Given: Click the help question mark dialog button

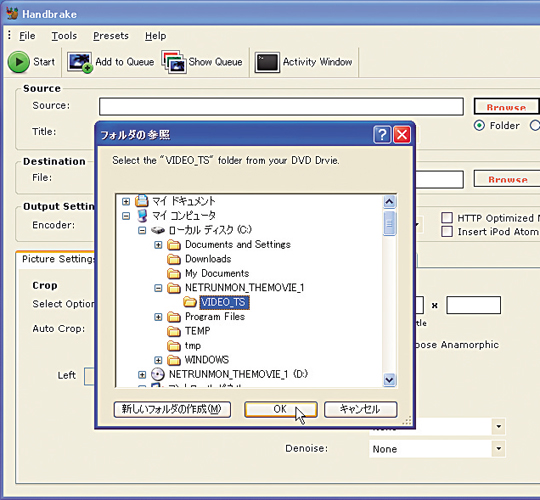Looking at the screenshot, I should 382,135.
